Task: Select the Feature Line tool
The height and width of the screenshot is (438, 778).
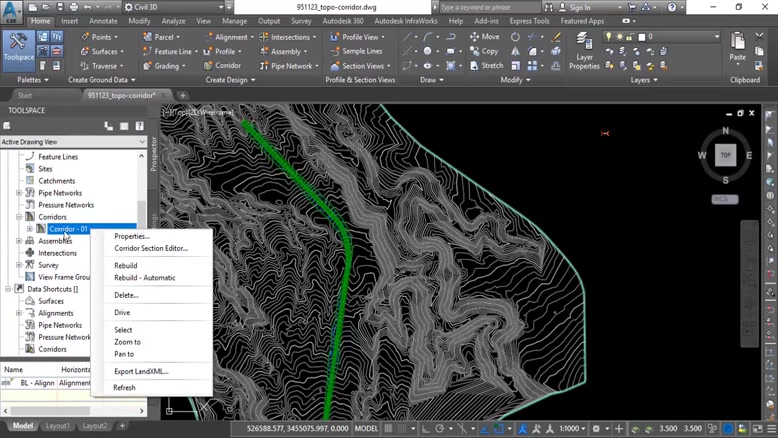Action: pos(169,51)
